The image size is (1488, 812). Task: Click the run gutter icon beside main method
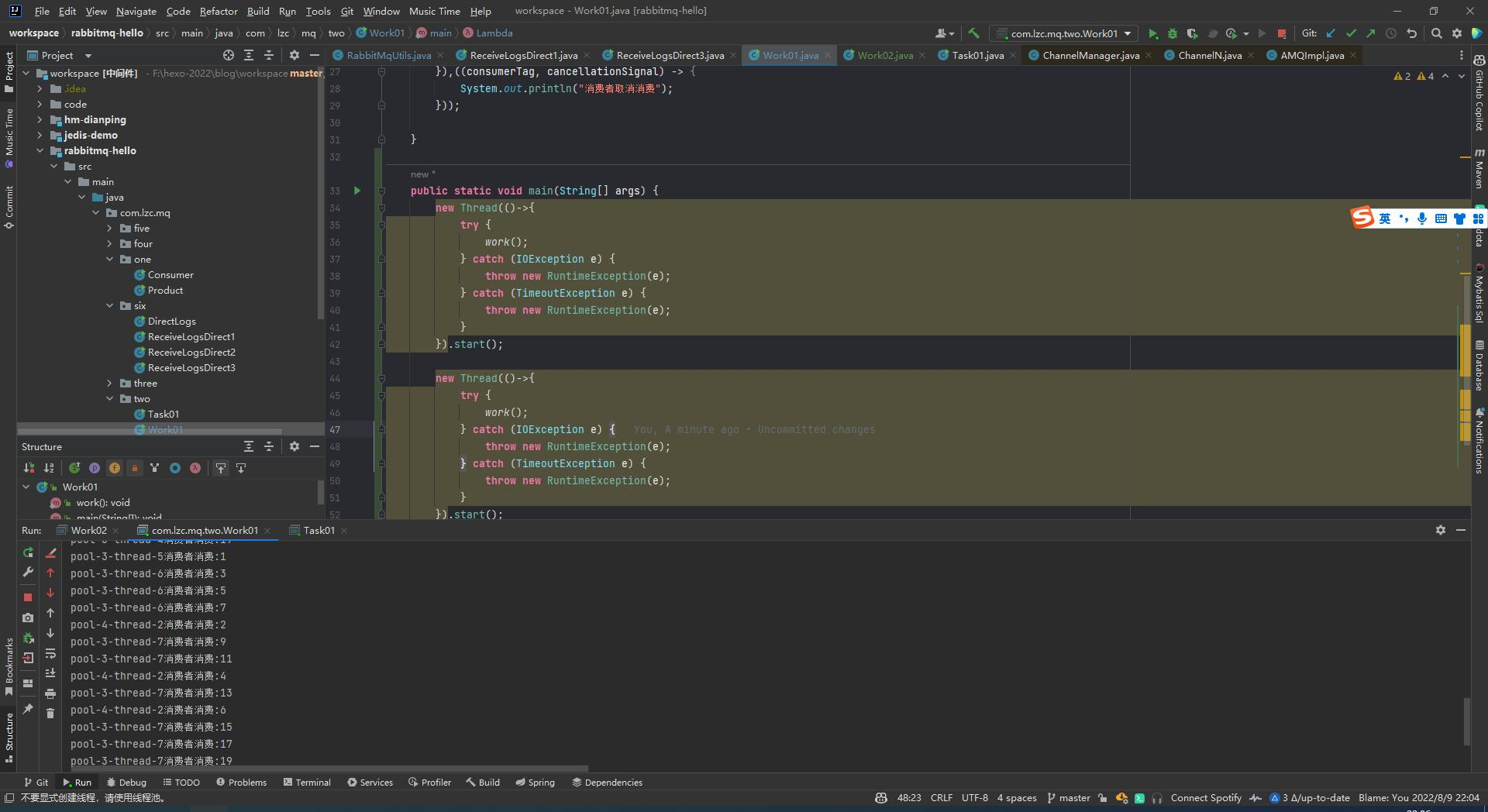[x=357, y=191]
